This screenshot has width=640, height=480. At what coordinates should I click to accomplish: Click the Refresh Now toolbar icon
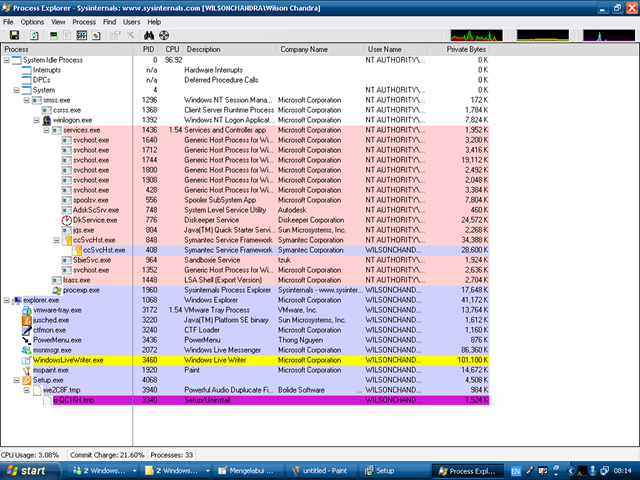coord(35,35)
